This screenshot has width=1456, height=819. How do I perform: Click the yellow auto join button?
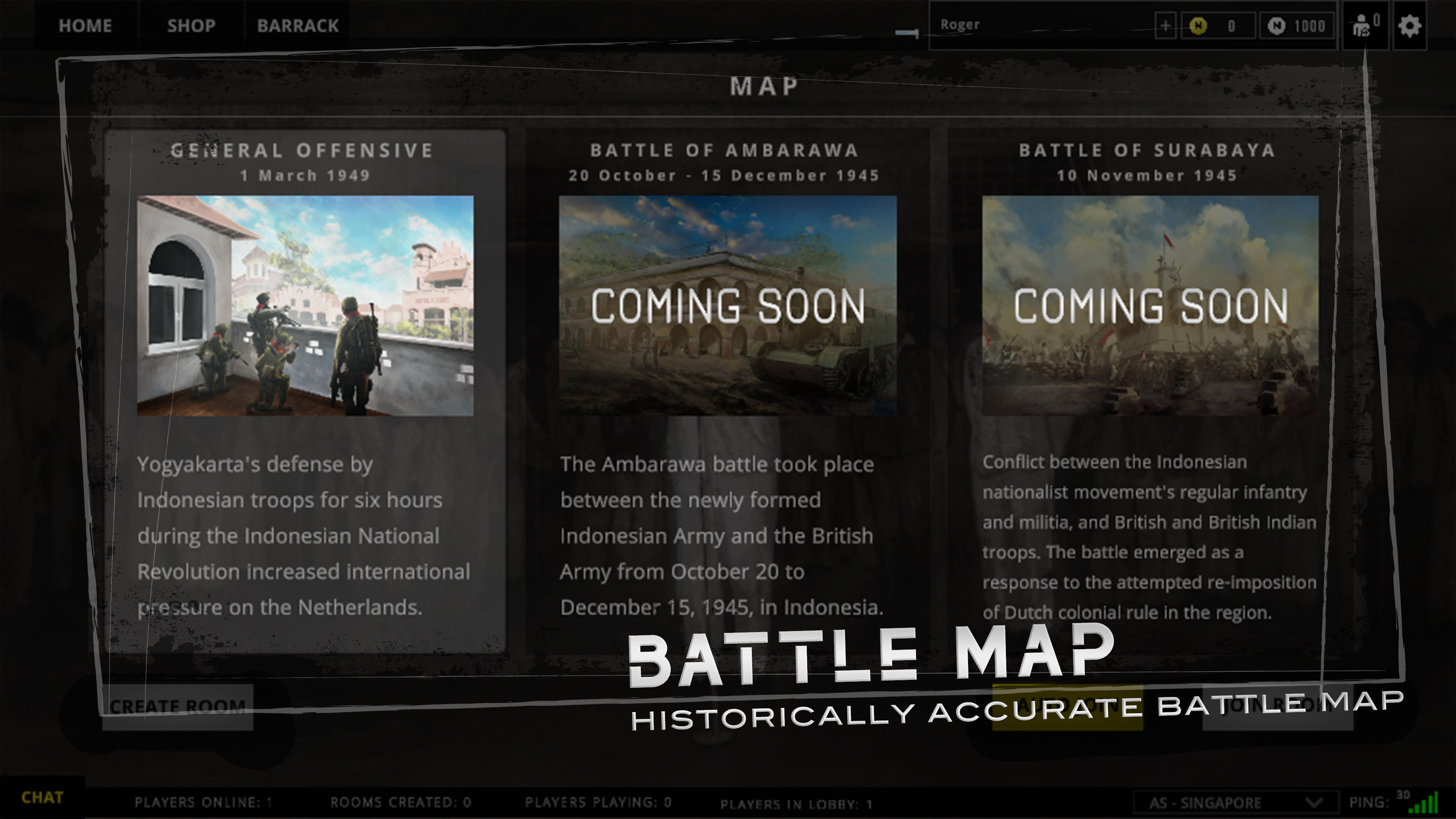point(1067,708)
